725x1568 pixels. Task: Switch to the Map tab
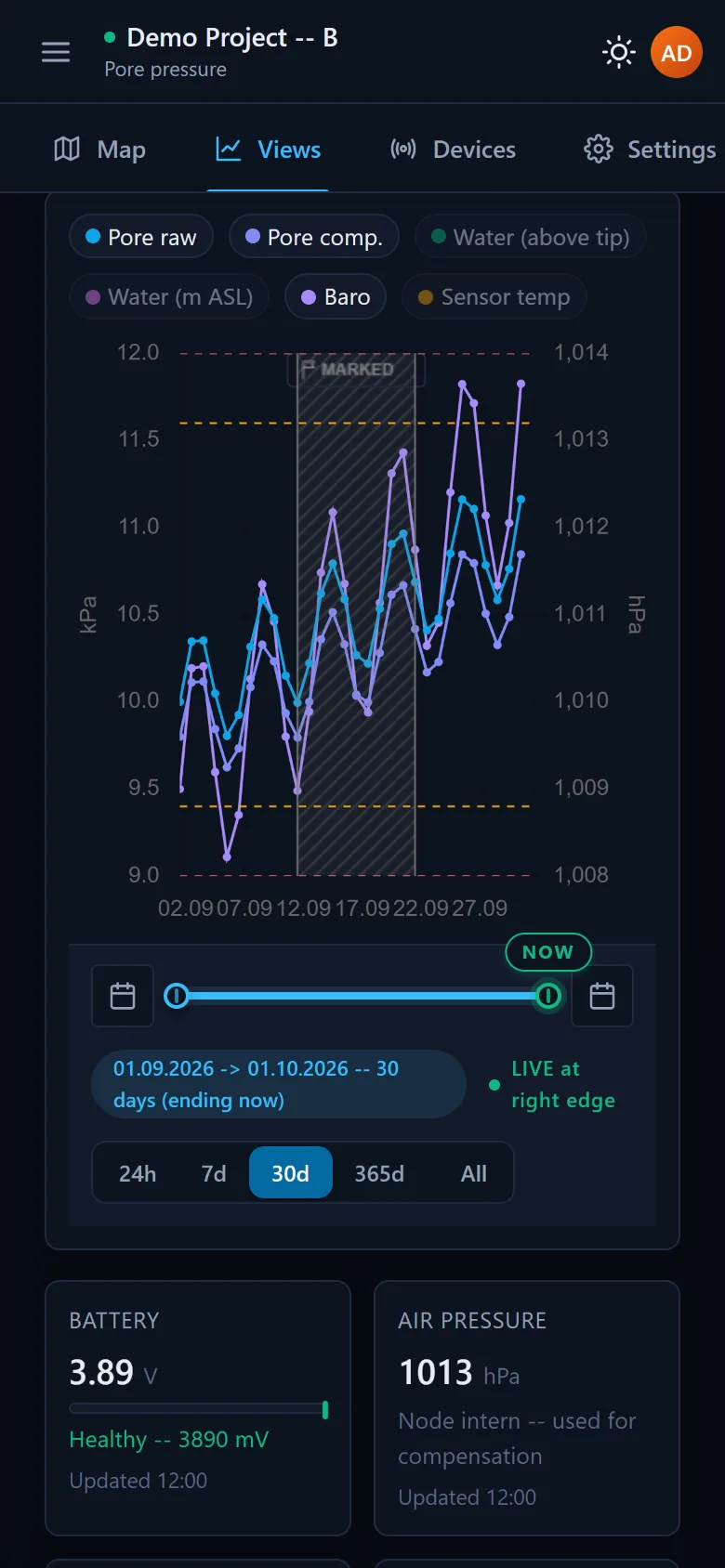click(100, 150)
